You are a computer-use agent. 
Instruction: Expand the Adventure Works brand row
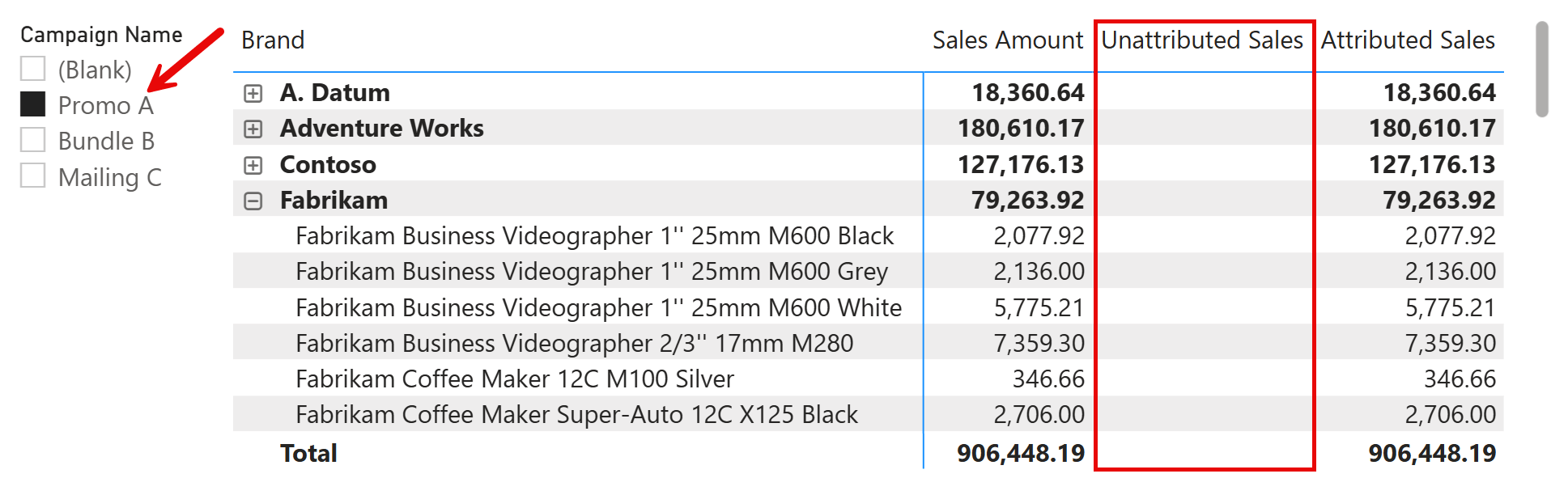point(253,129)
